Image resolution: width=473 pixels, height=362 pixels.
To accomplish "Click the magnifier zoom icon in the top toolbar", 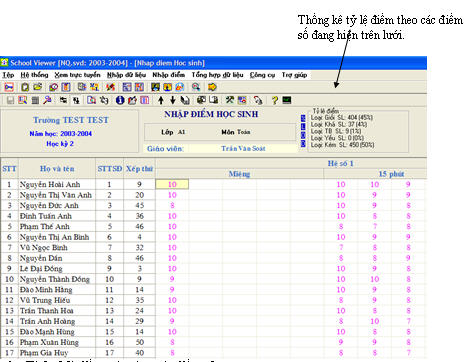I will [x=196, y=87].
